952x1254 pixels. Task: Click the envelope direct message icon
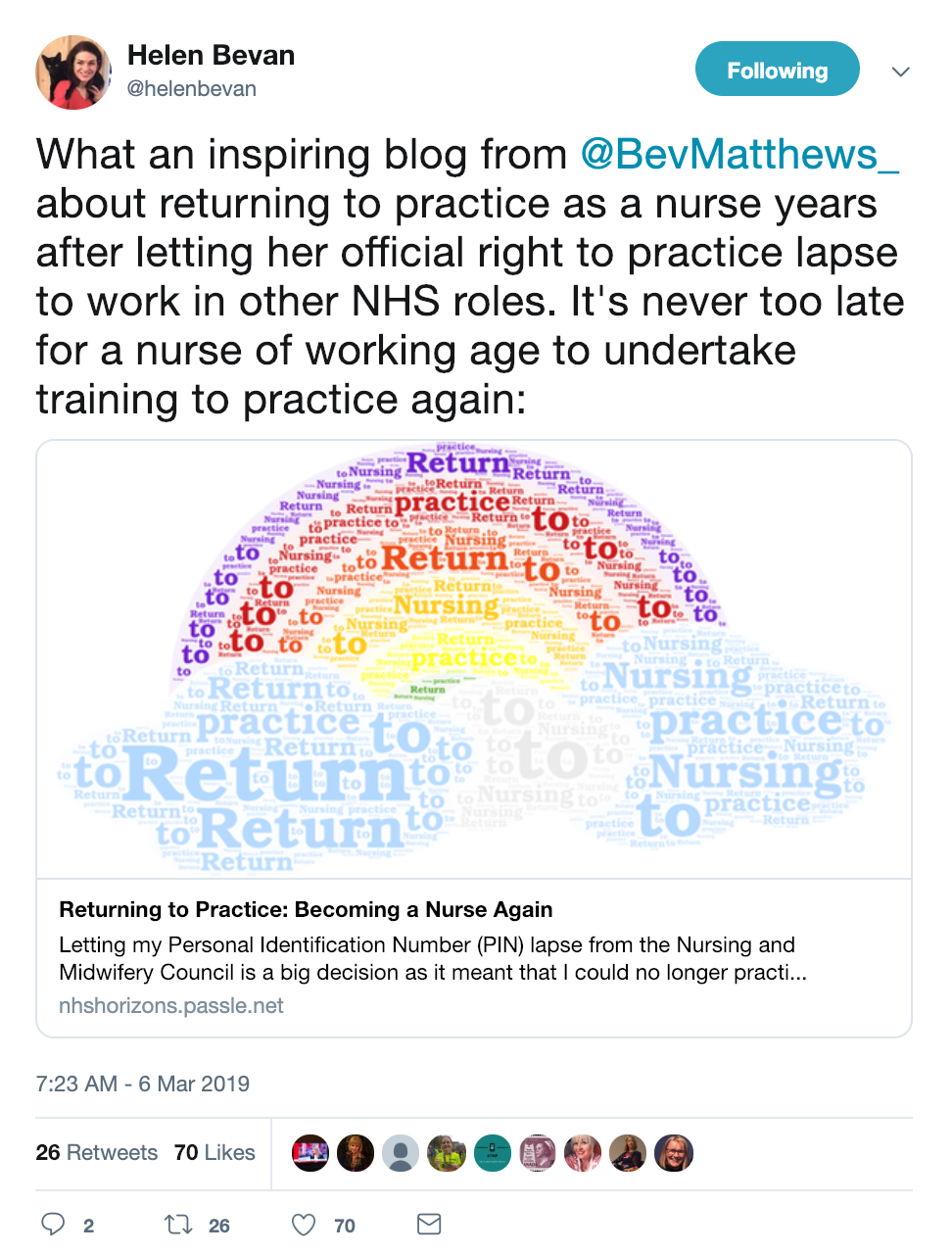tap(429, 1224)
